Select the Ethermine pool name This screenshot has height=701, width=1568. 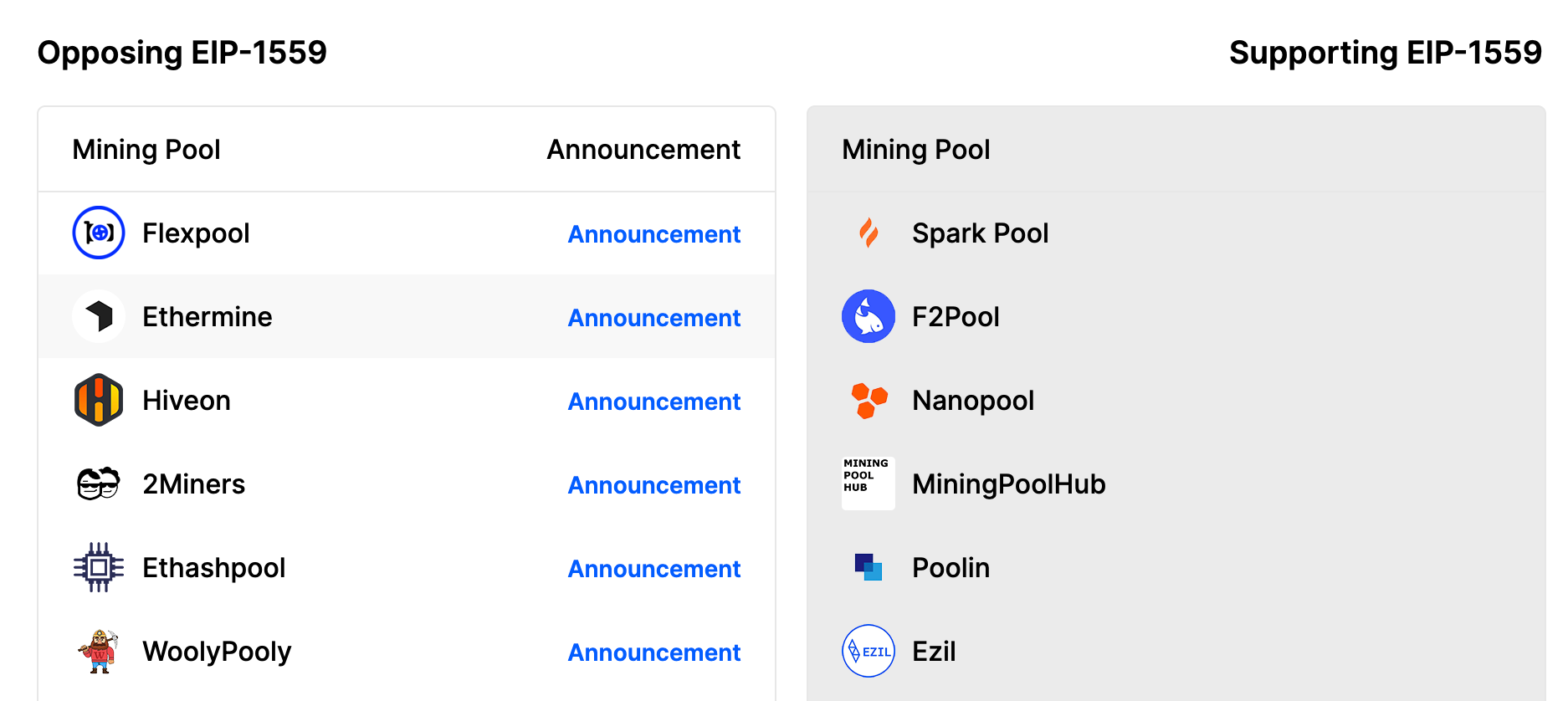pos(207,317)
